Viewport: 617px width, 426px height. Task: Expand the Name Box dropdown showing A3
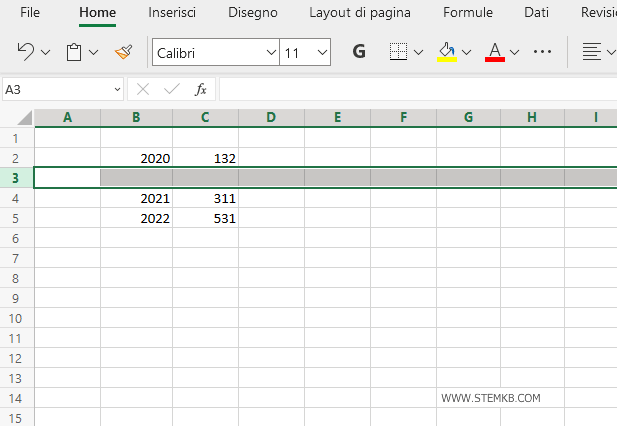[116, 89]
